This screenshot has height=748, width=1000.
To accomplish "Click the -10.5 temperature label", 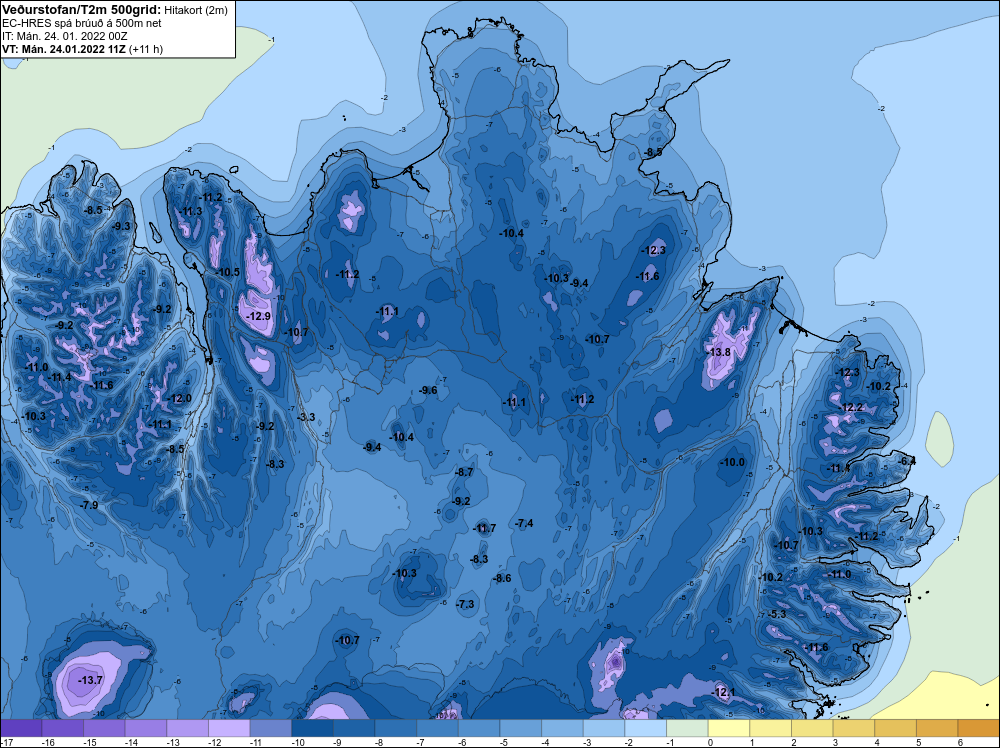I will pos(228,272).
